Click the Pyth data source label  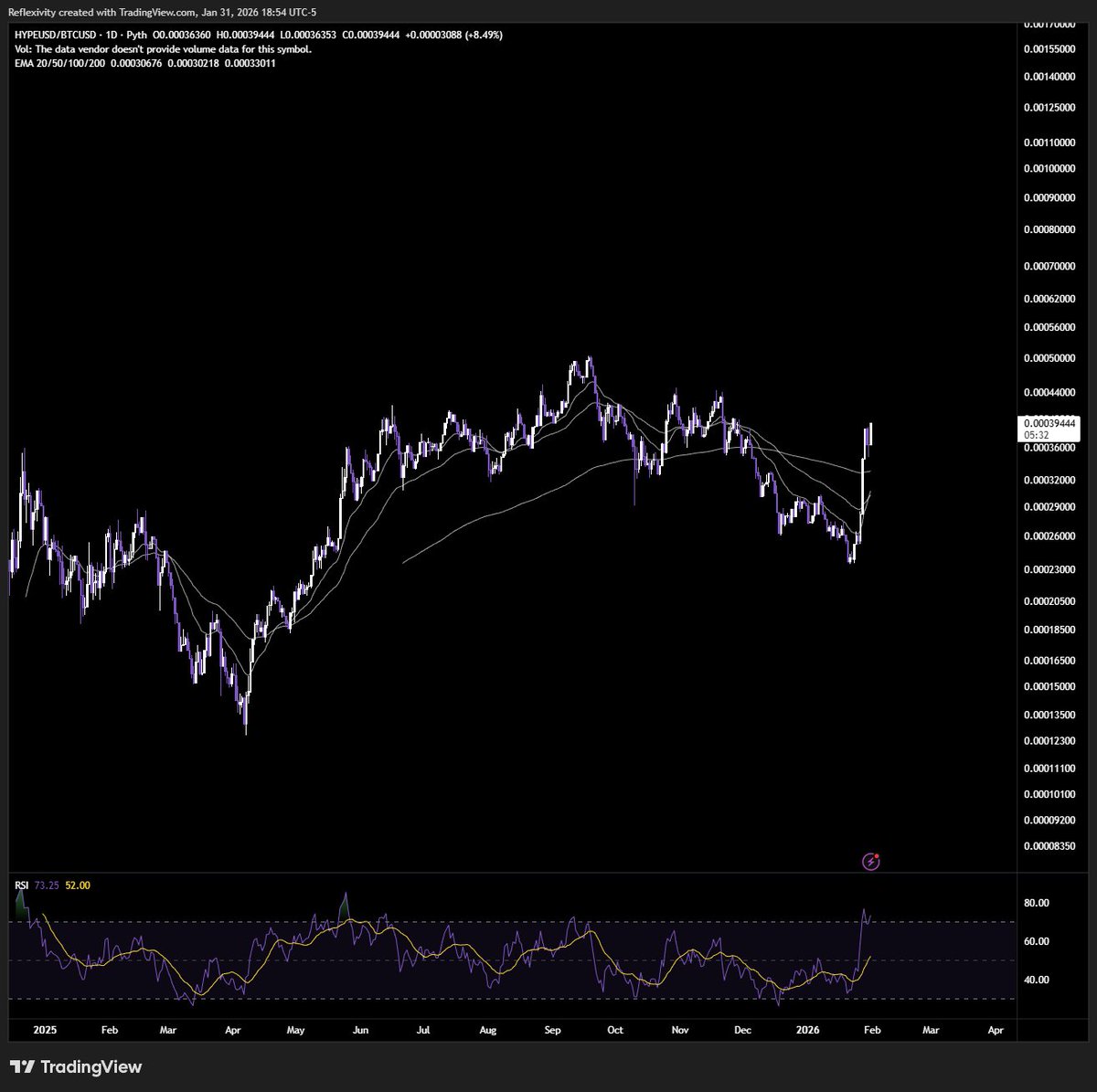(133, 33)
